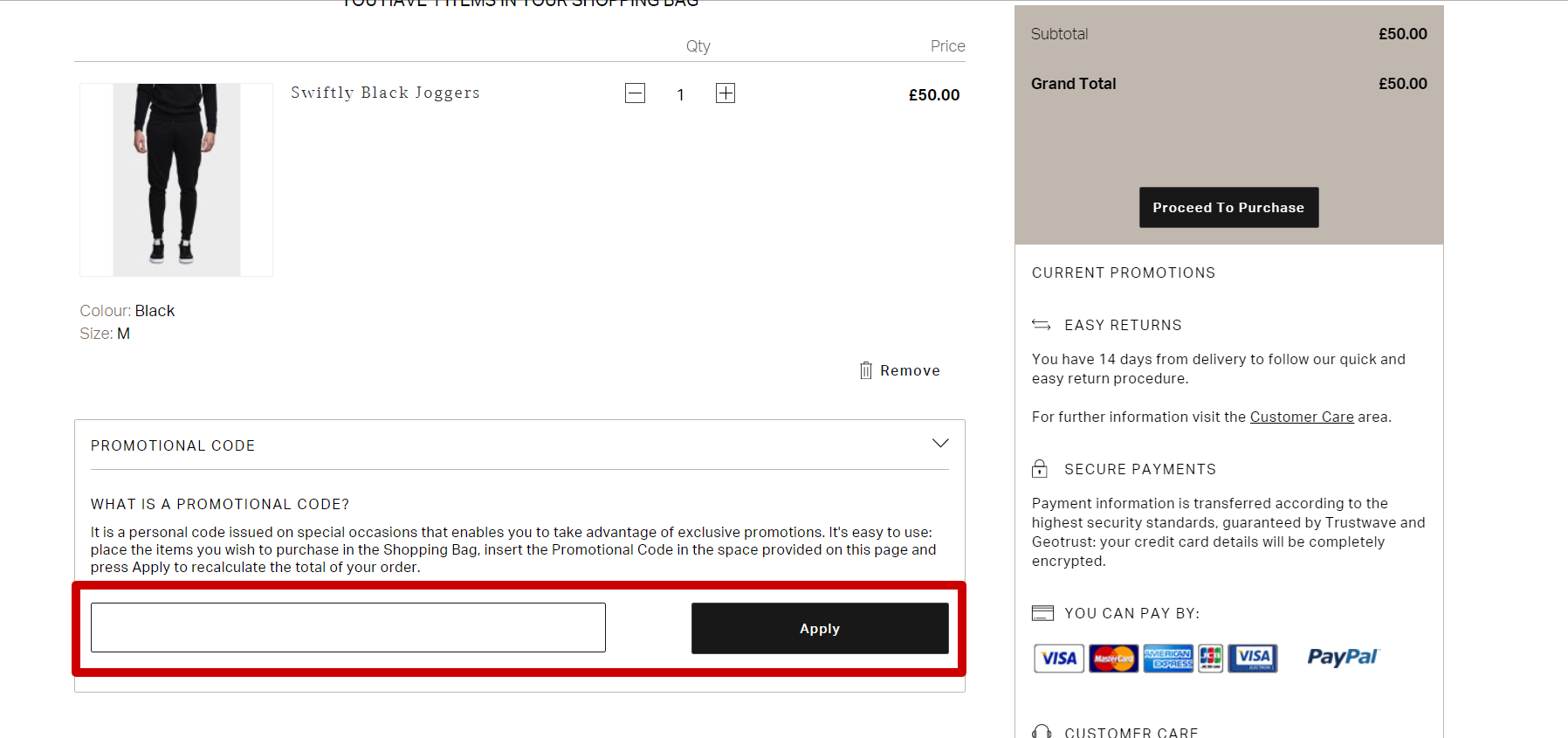This screenshot has width=1568, height=738.
Task: Increase quantity with the plus icon
Action: click(725, 93)
